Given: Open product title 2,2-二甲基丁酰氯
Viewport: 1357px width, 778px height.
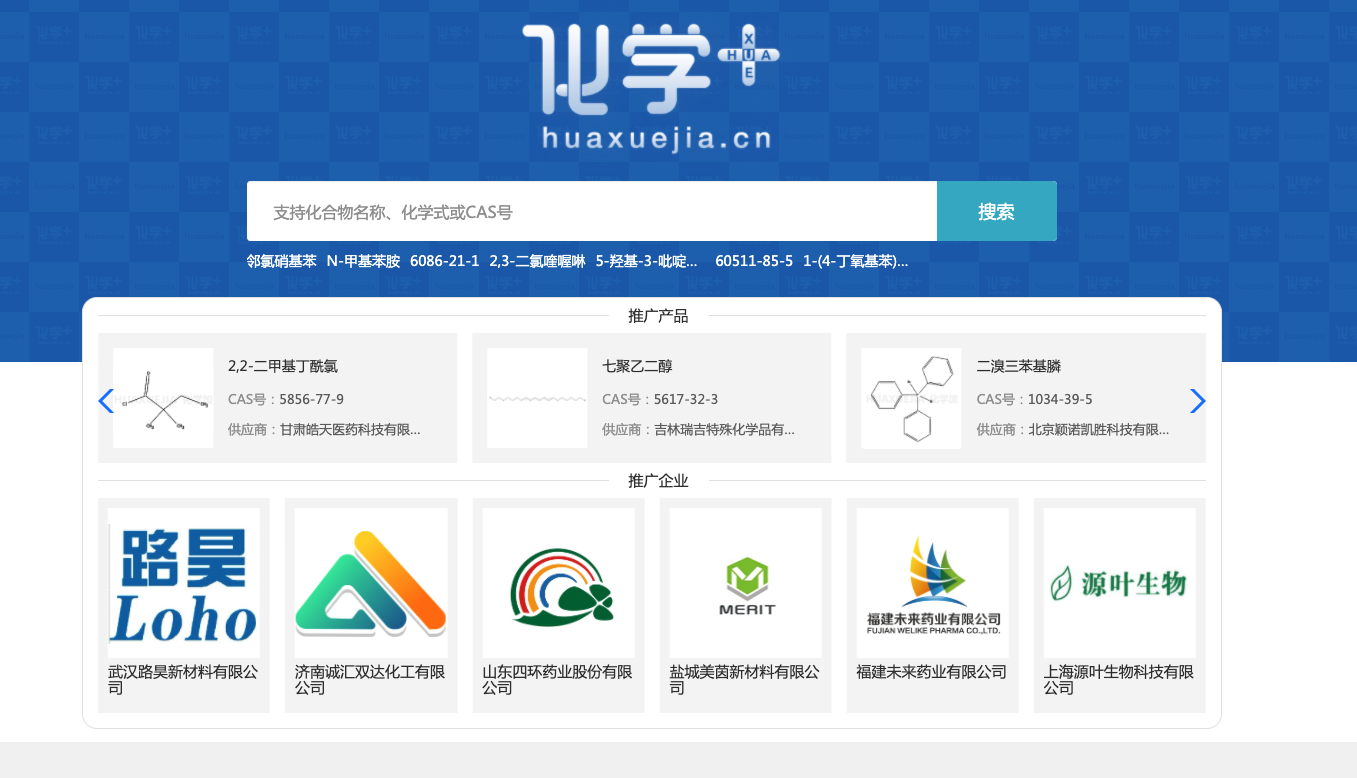Looking at the screenshot, I should 283,366.
